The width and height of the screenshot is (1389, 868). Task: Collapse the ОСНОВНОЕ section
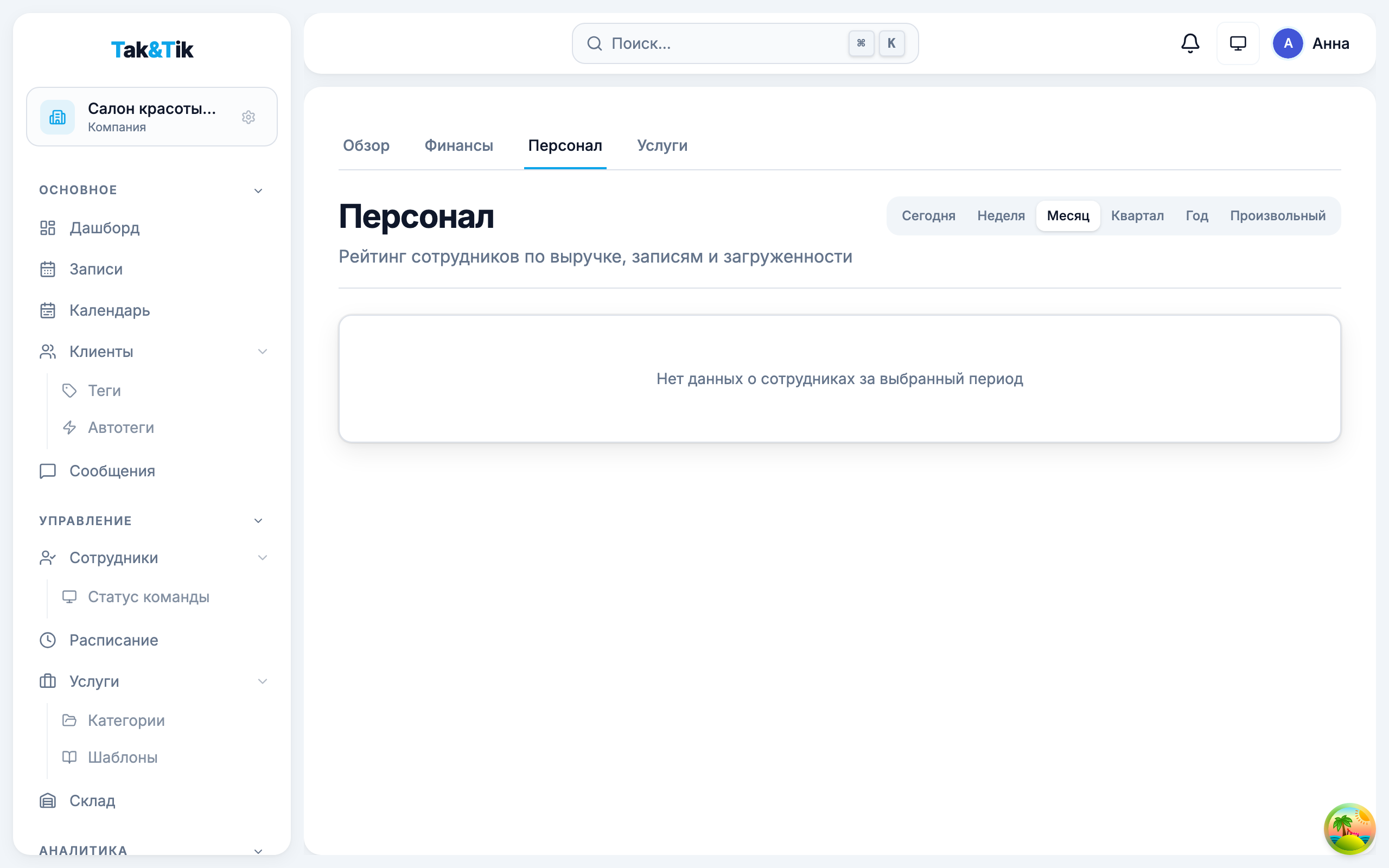tap(258, 190)
